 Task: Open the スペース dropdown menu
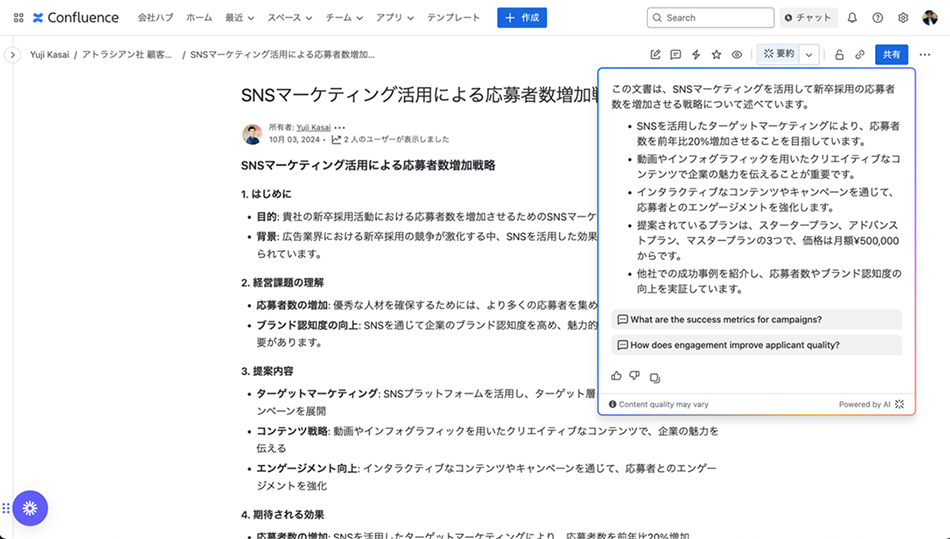tap(291, 18)
